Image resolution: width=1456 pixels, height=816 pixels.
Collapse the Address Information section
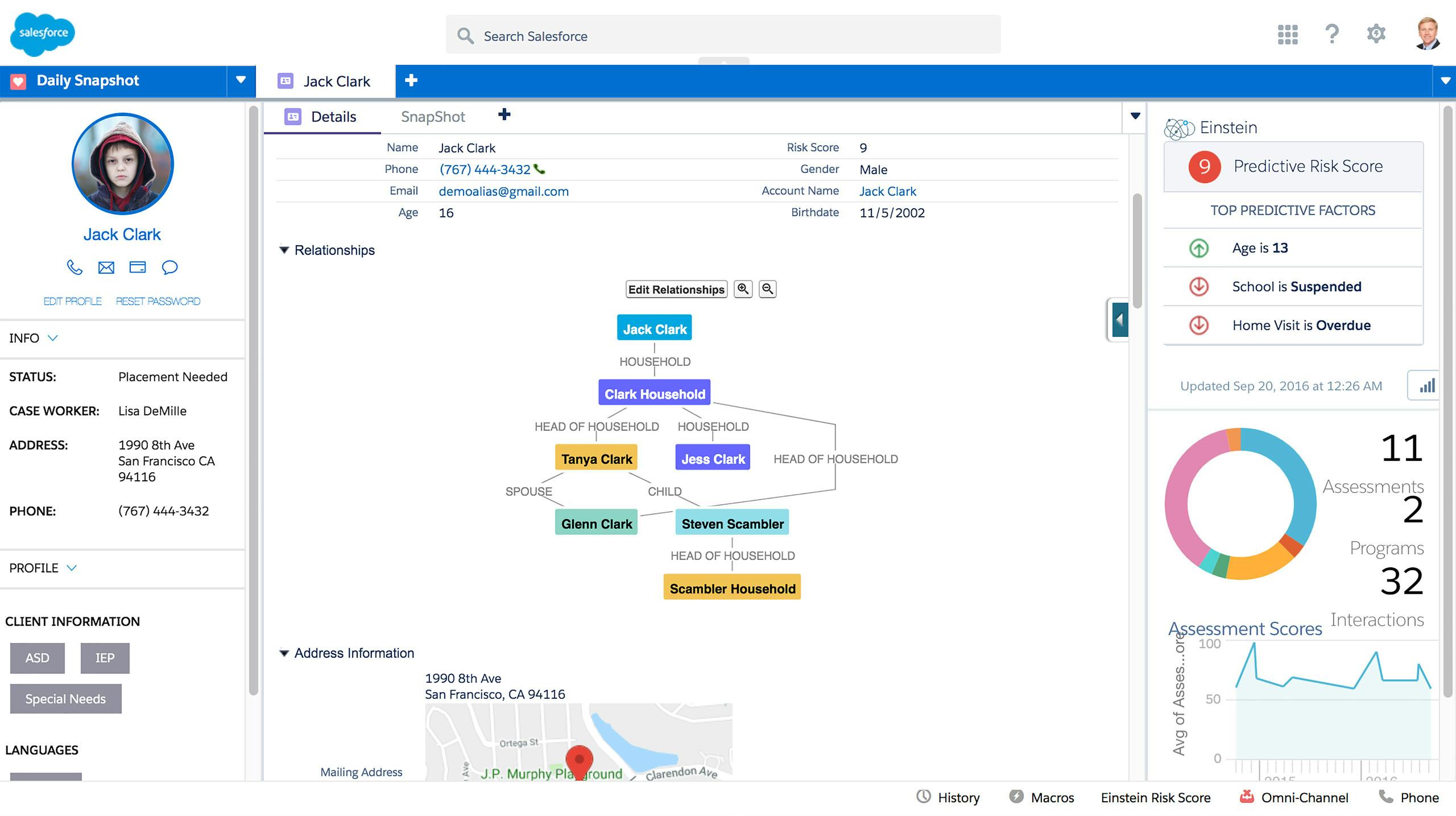(x=284, y=653)
